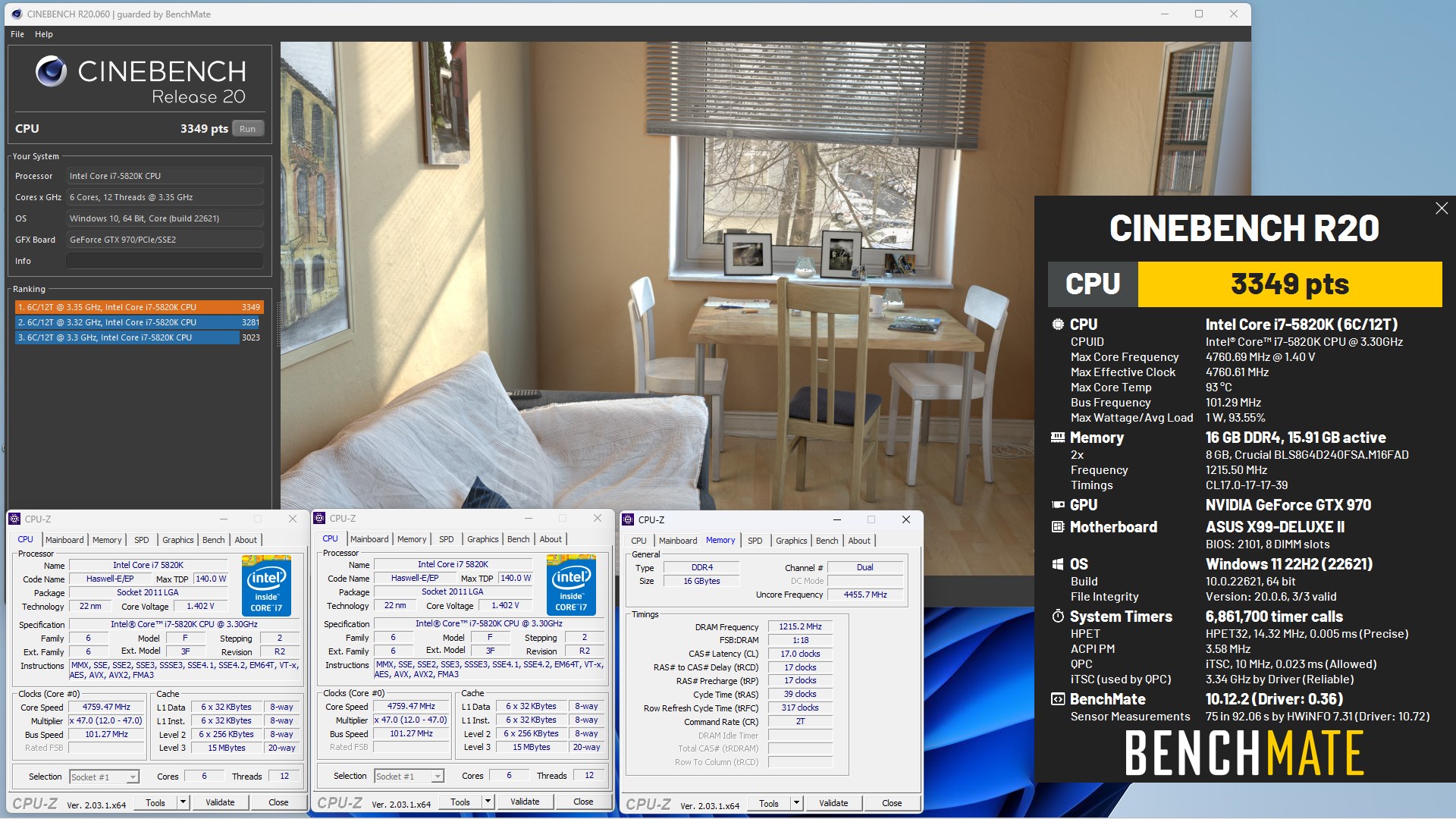The image size is (1456, 819).
Task: Click the System Timers stopwatch icon
Action: (1058, 617)
